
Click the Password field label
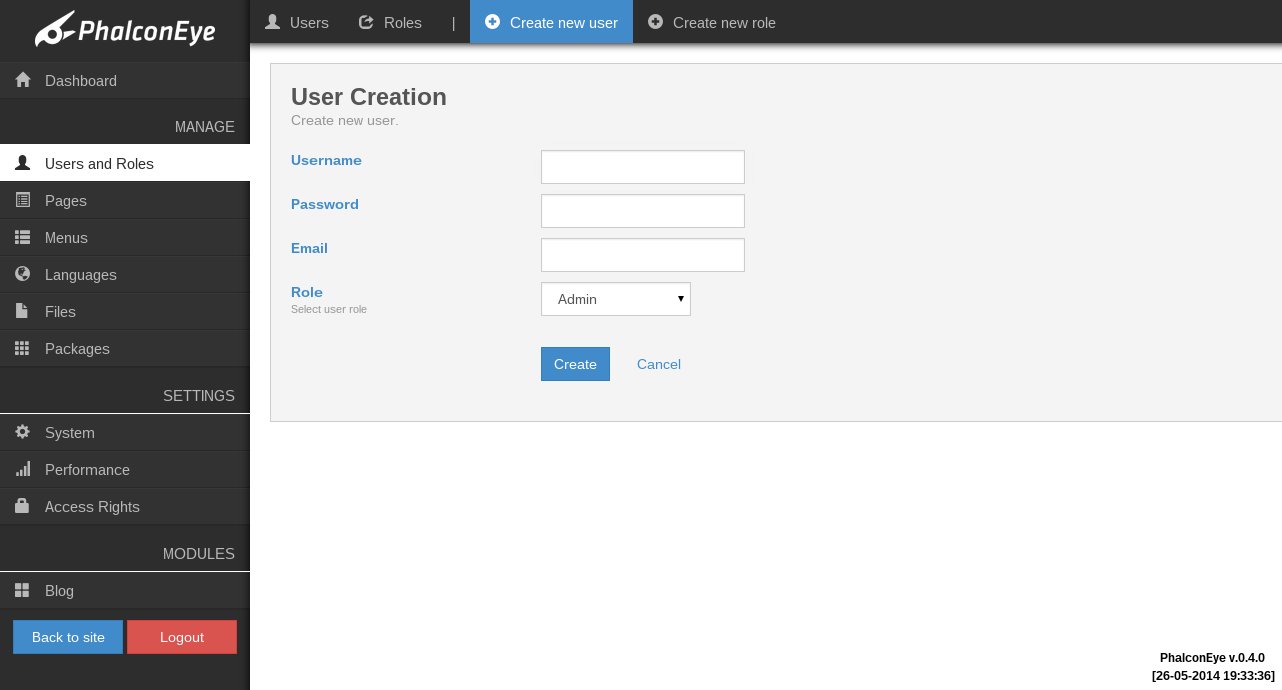[x=325, y=204]
